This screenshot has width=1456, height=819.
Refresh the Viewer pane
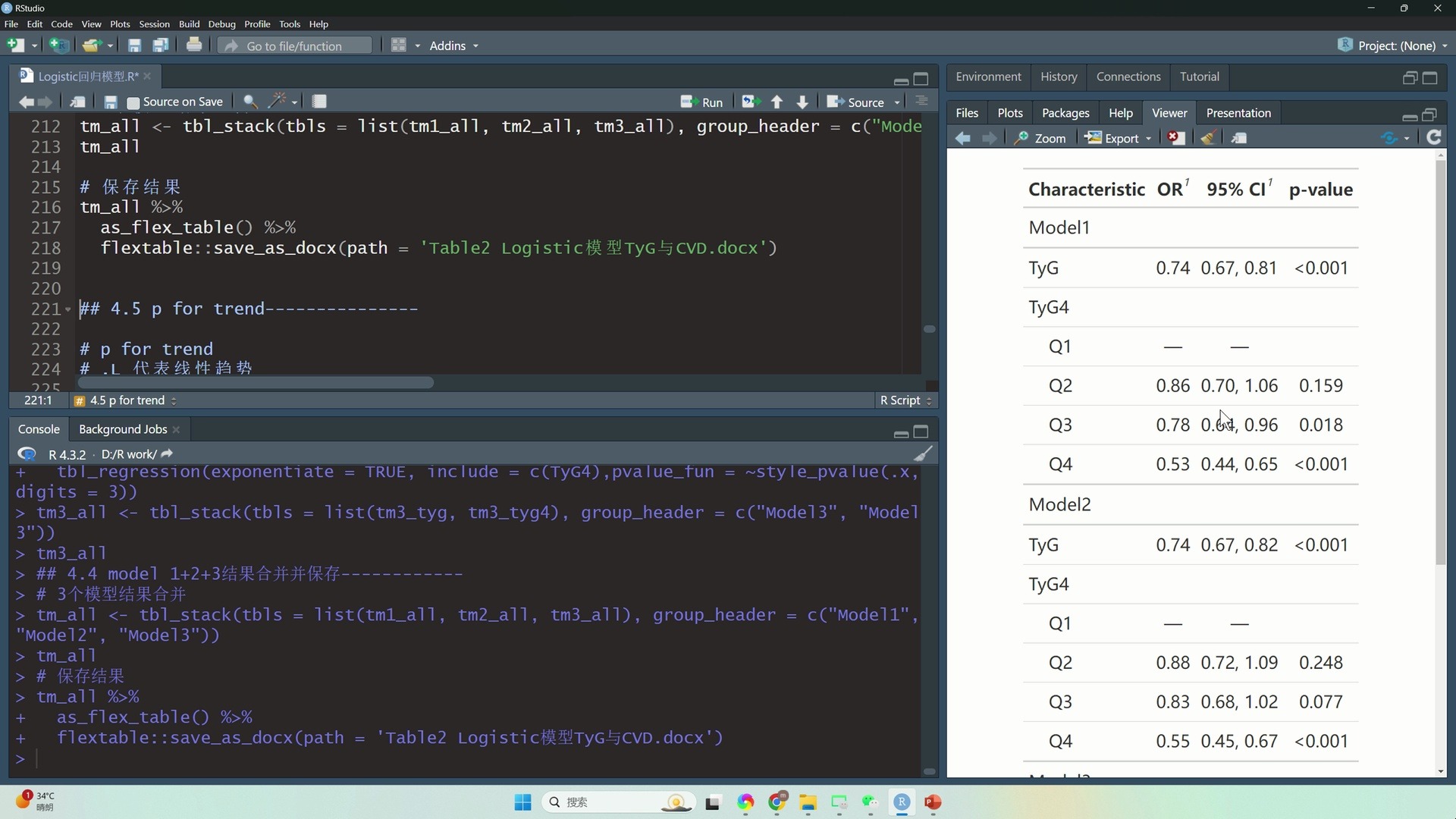click(1433, 138)
